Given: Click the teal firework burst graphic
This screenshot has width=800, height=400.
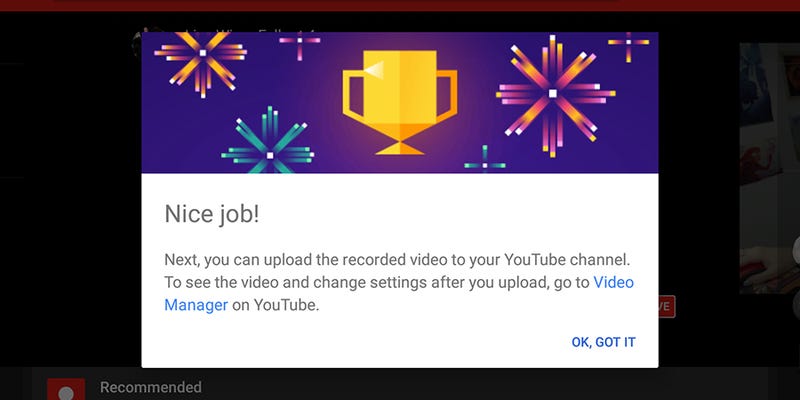Looking at the screenshot, I should 268,142.
